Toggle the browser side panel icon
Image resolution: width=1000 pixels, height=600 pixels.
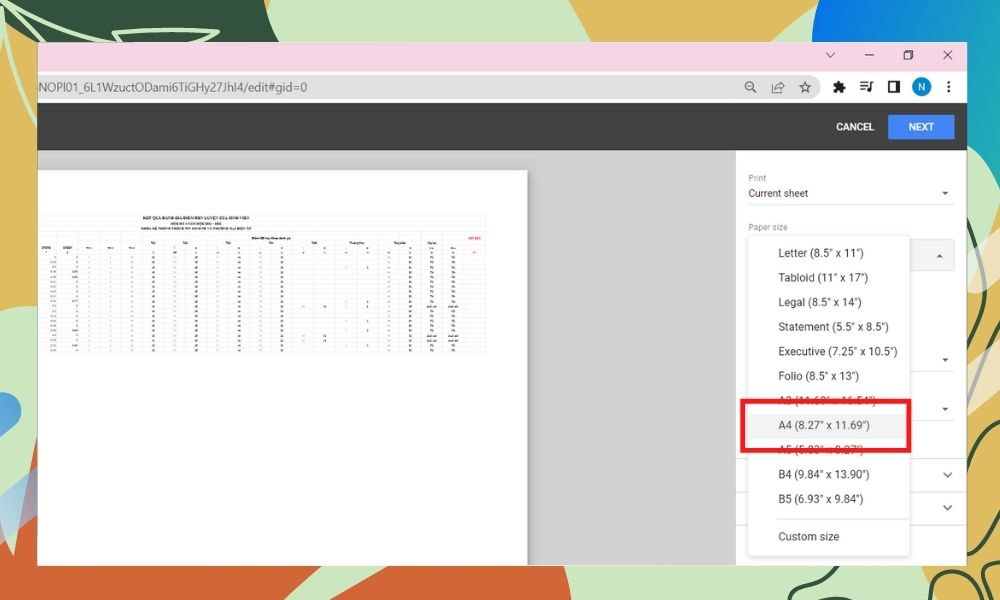click(x=894, y=87)
